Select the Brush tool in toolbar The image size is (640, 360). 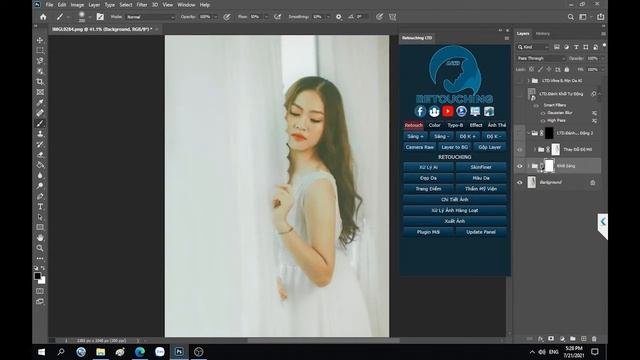(x=40, y=123)
